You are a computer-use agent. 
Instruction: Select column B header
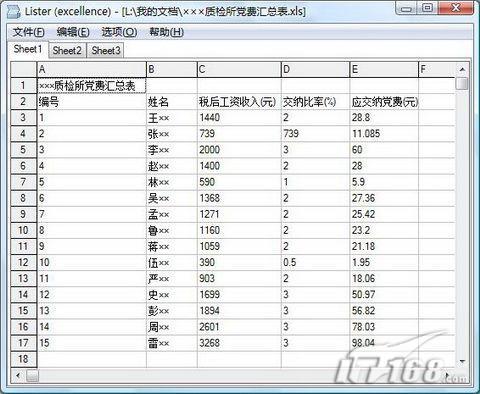click(x=172, y=69)
